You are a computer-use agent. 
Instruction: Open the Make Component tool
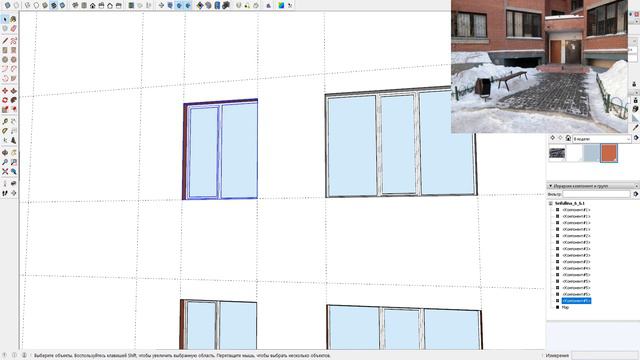[5, 29]
